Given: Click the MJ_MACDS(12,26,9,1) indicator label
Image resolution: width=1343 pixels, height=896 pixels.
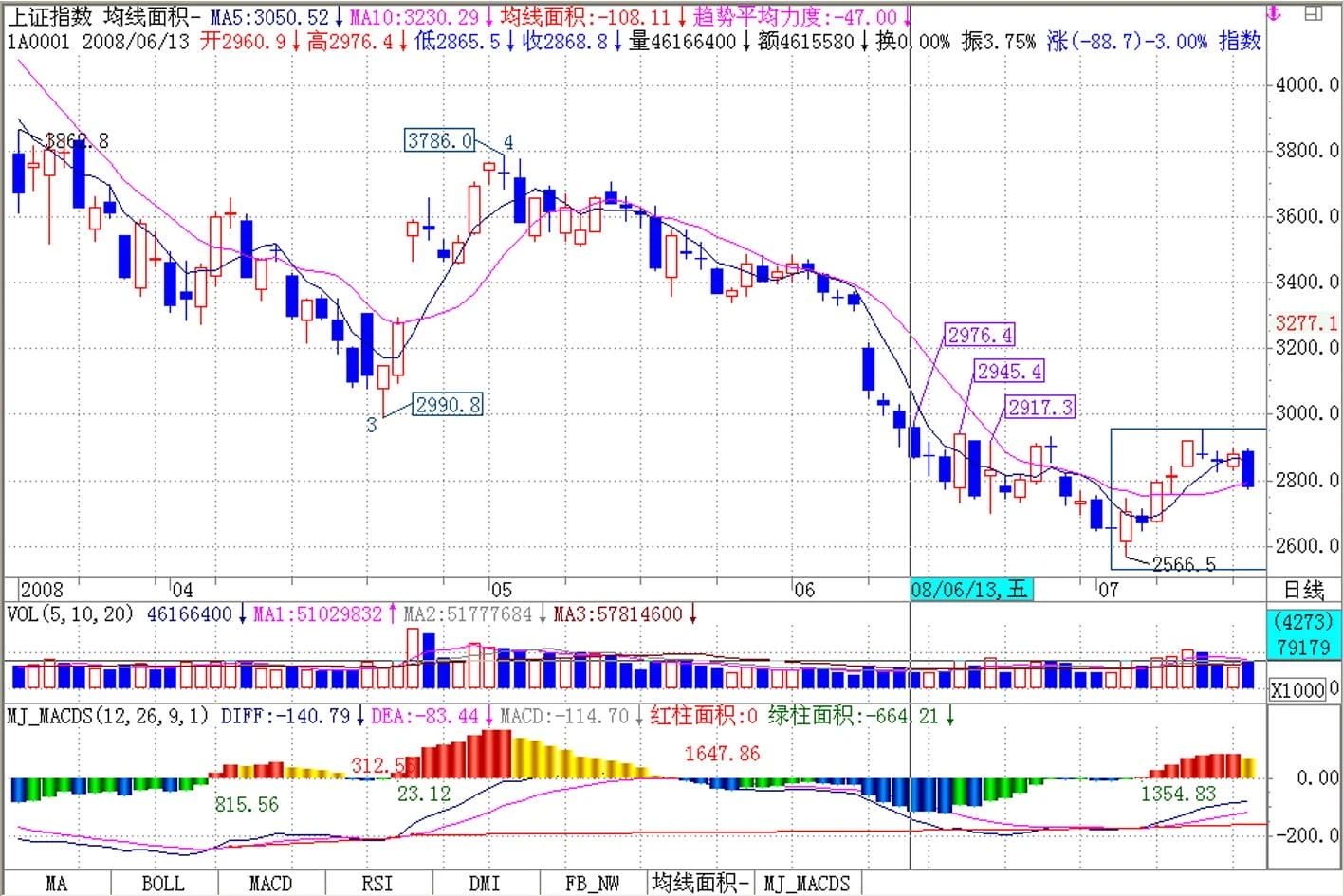Looking at the screenshot, I should point(107,716).
